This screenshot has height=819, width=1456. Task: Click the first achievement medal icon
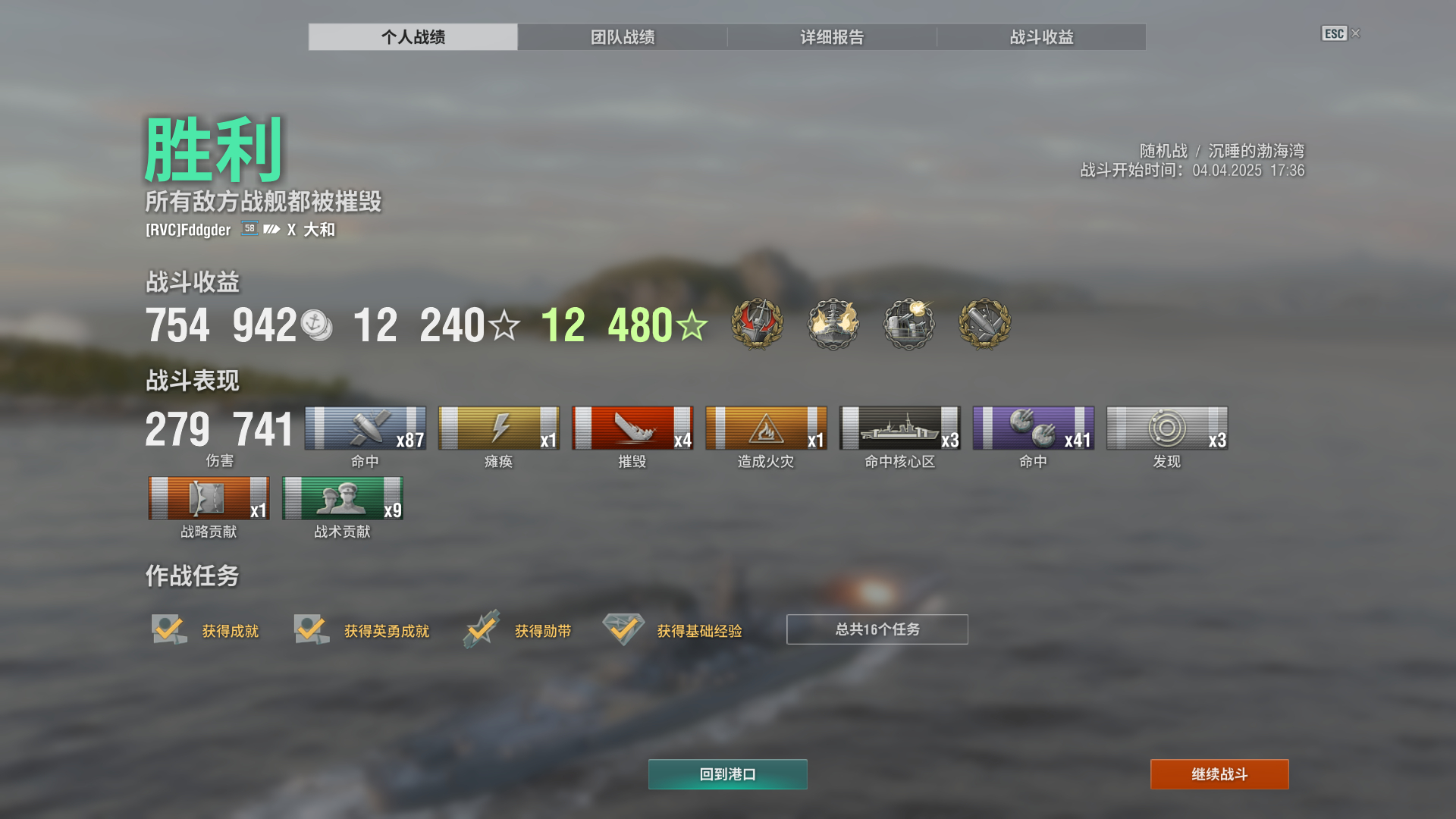pyautogui.click(x=757, y=325)
